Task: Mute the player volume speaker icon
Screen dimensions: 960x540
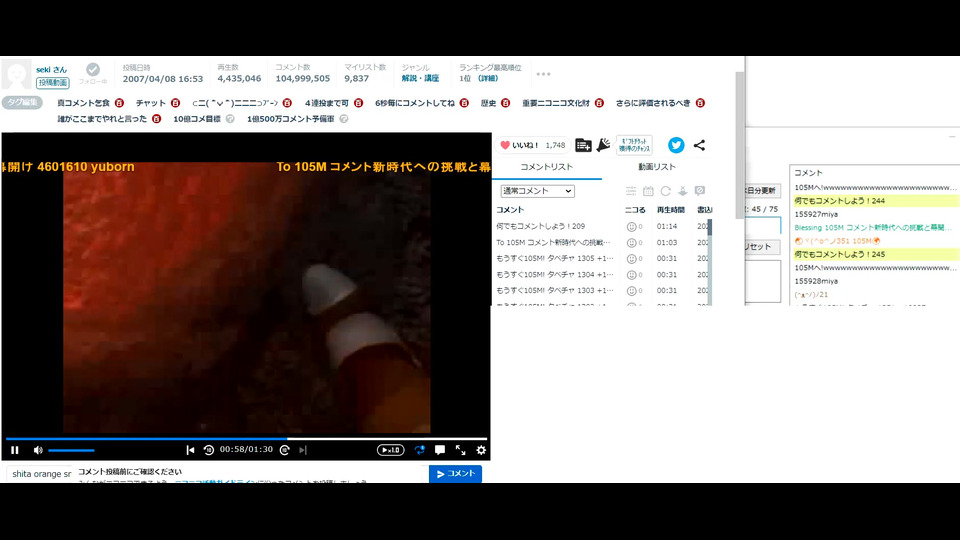Action: pyautogui.click(x=38, y=450)
